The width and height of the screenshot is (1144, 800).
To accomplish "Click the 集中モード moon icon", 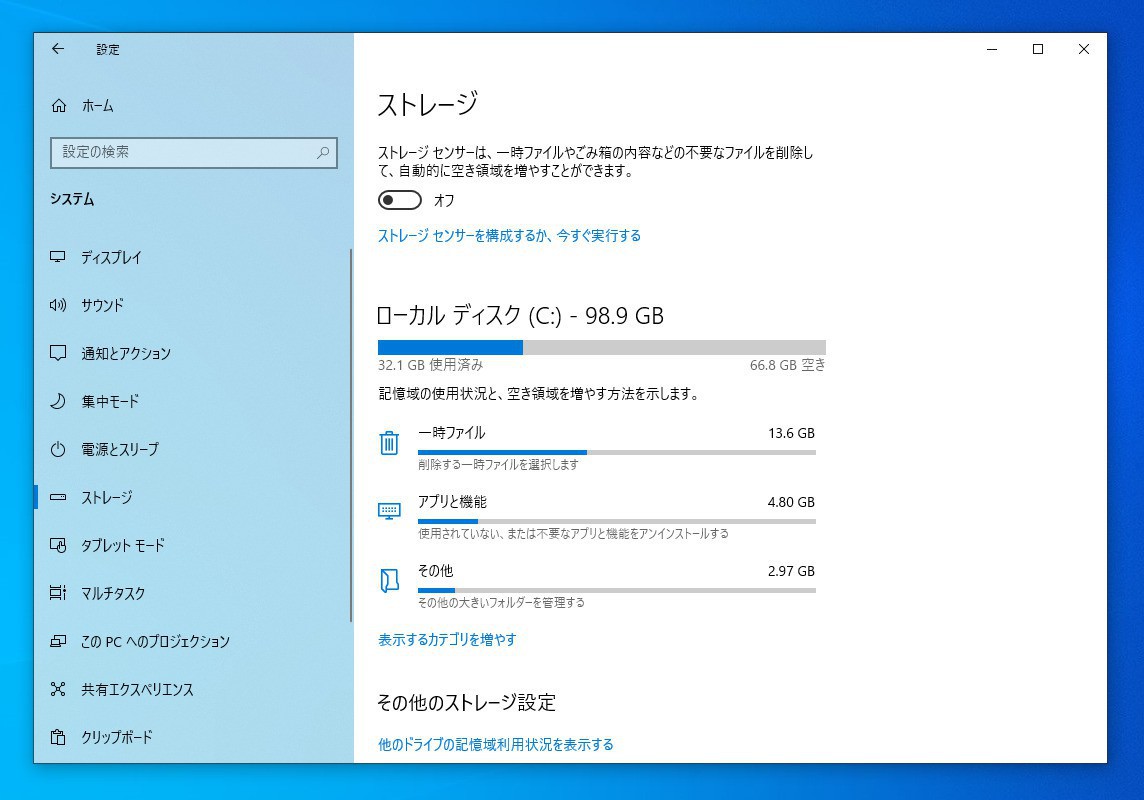I will point(58,401).
